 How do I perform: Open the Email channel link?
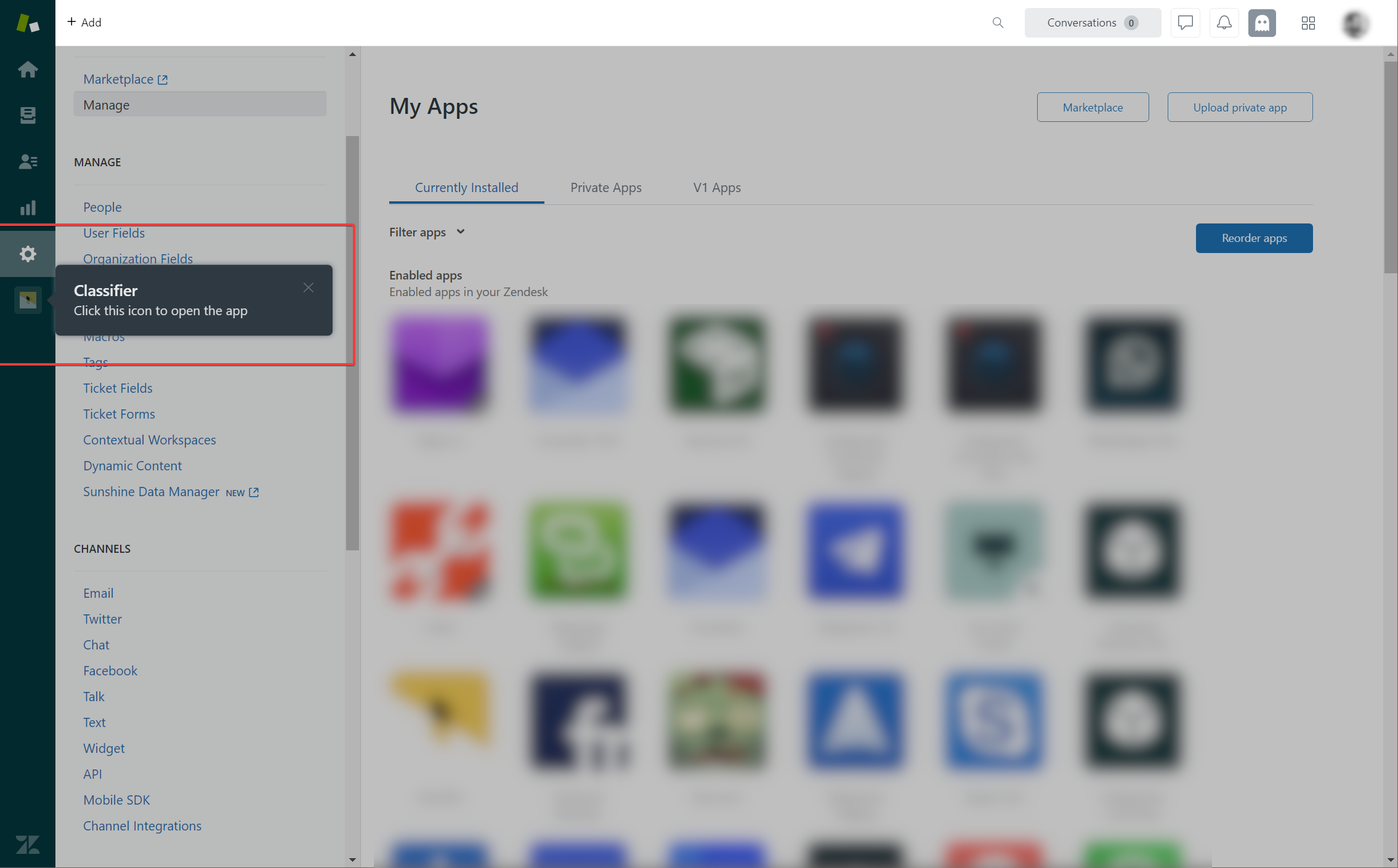tap(98, 593)
